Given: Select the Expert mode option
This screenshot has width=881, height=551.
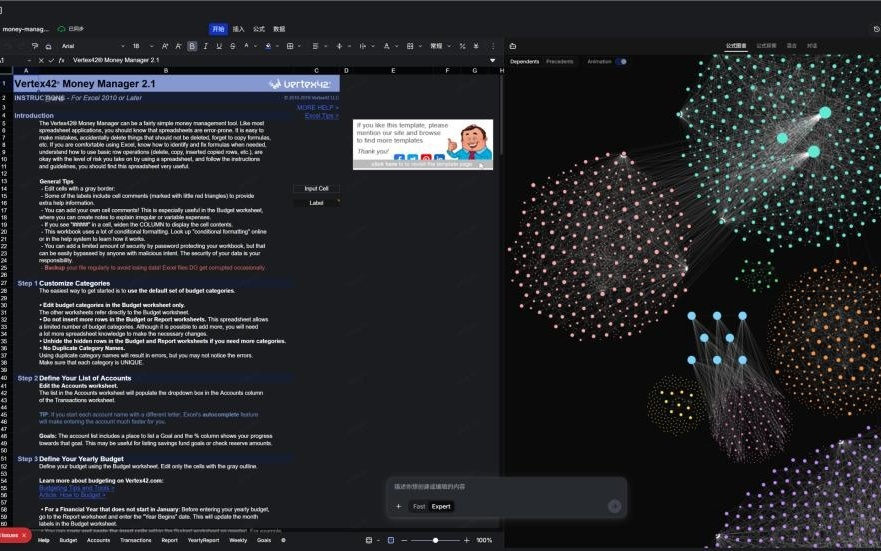Looking at the screenshot, I should click(x=441, y=506).
